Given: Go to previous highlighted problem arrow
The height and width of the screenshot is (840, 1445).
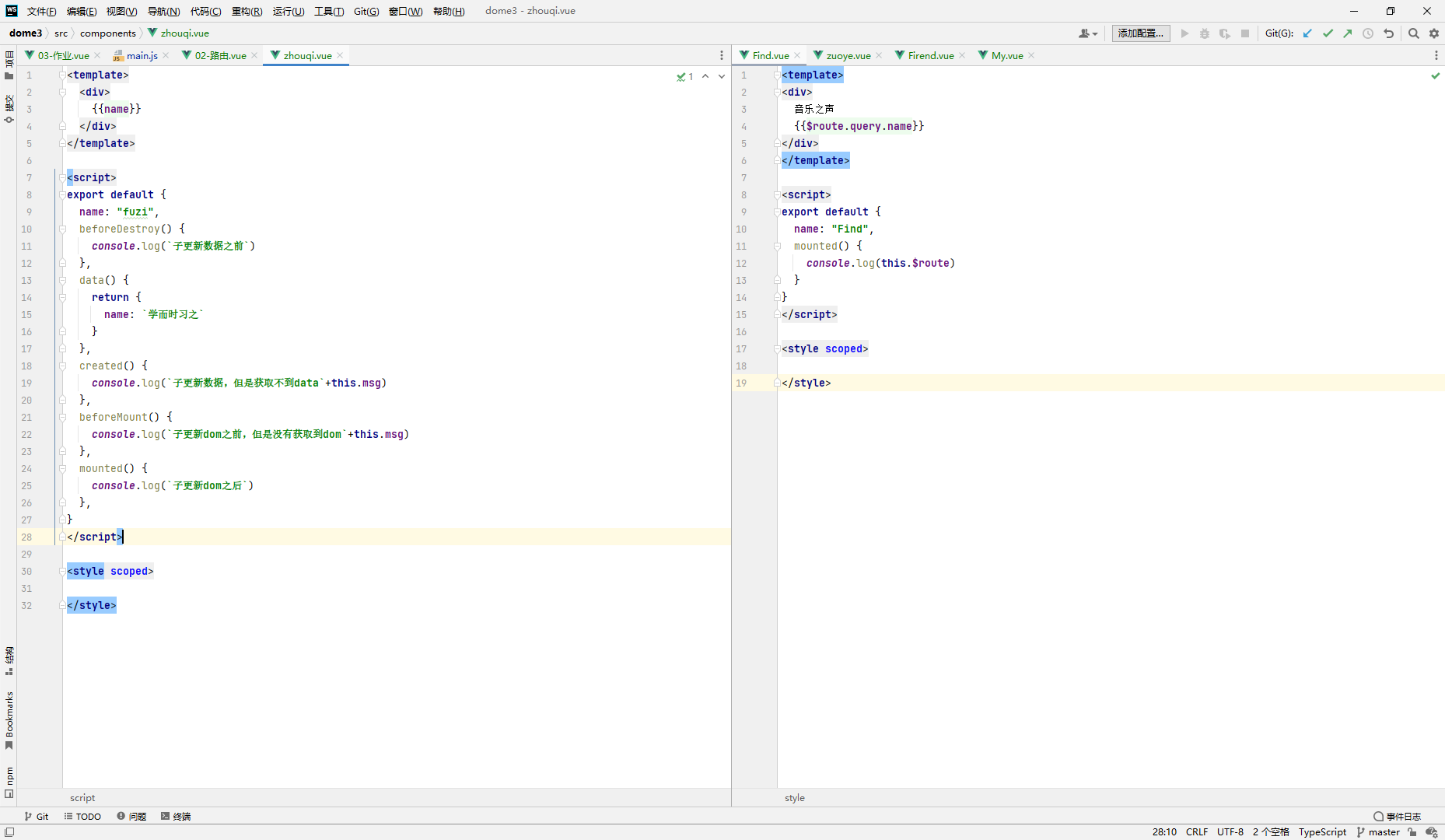Looking at the screenshot, I should pyautogui.click(x=705, y=76).
